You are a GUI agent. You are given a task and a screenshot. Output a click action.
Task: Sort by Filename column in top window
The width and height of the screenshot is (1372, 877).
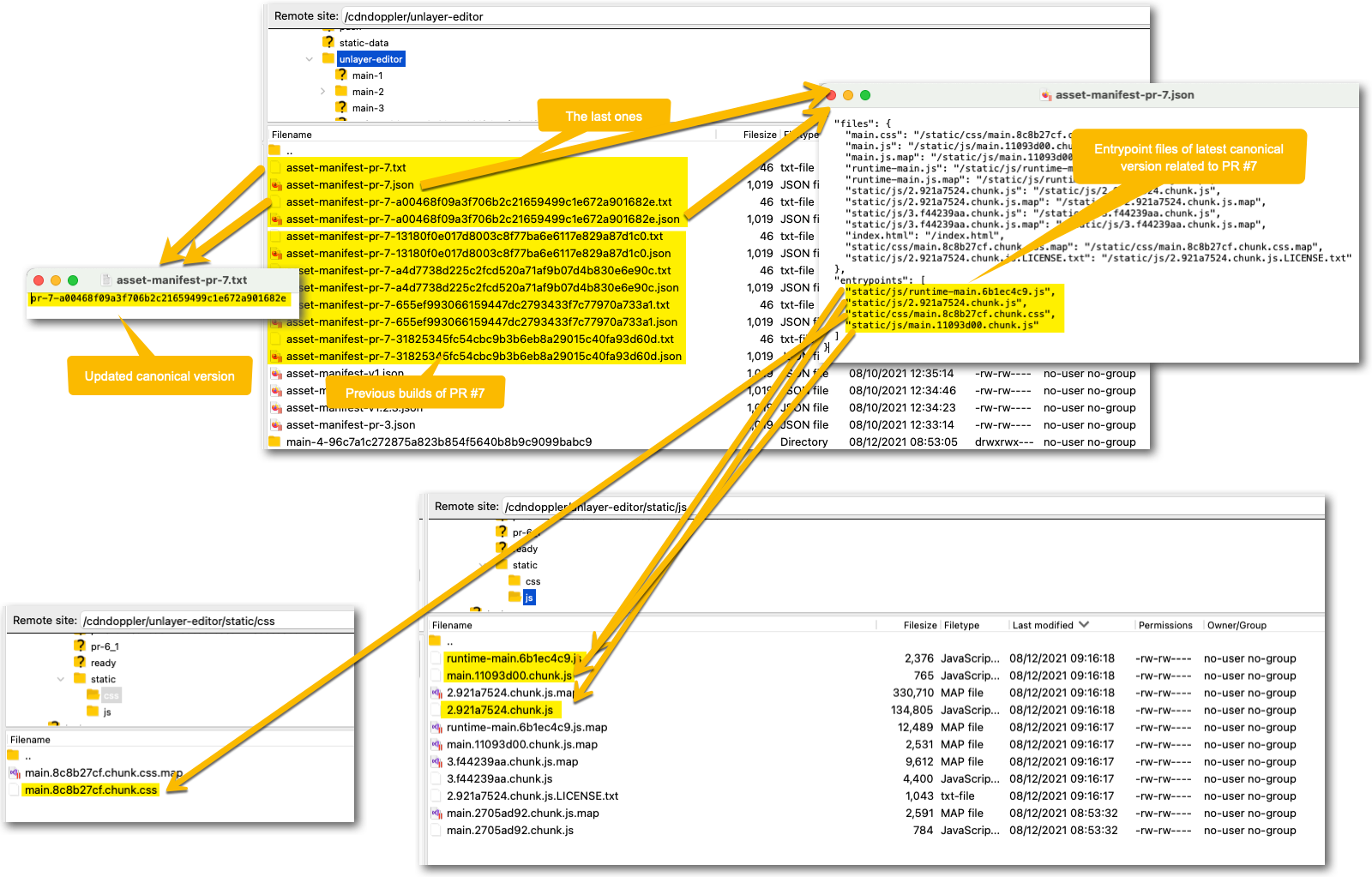point(292,135)
